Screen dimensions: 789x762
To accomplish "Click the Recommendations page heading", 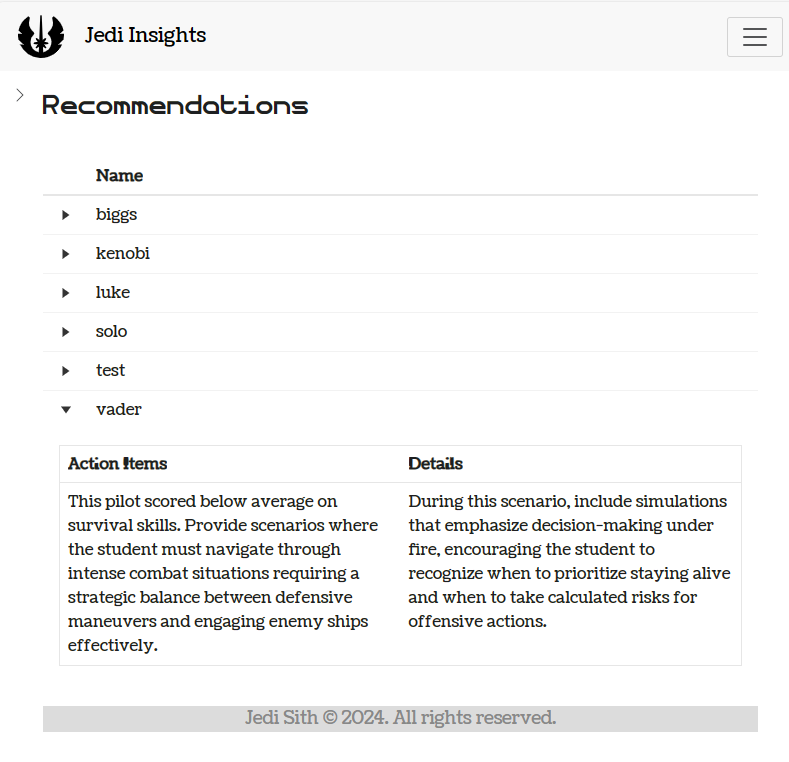I will pos(175,105).
